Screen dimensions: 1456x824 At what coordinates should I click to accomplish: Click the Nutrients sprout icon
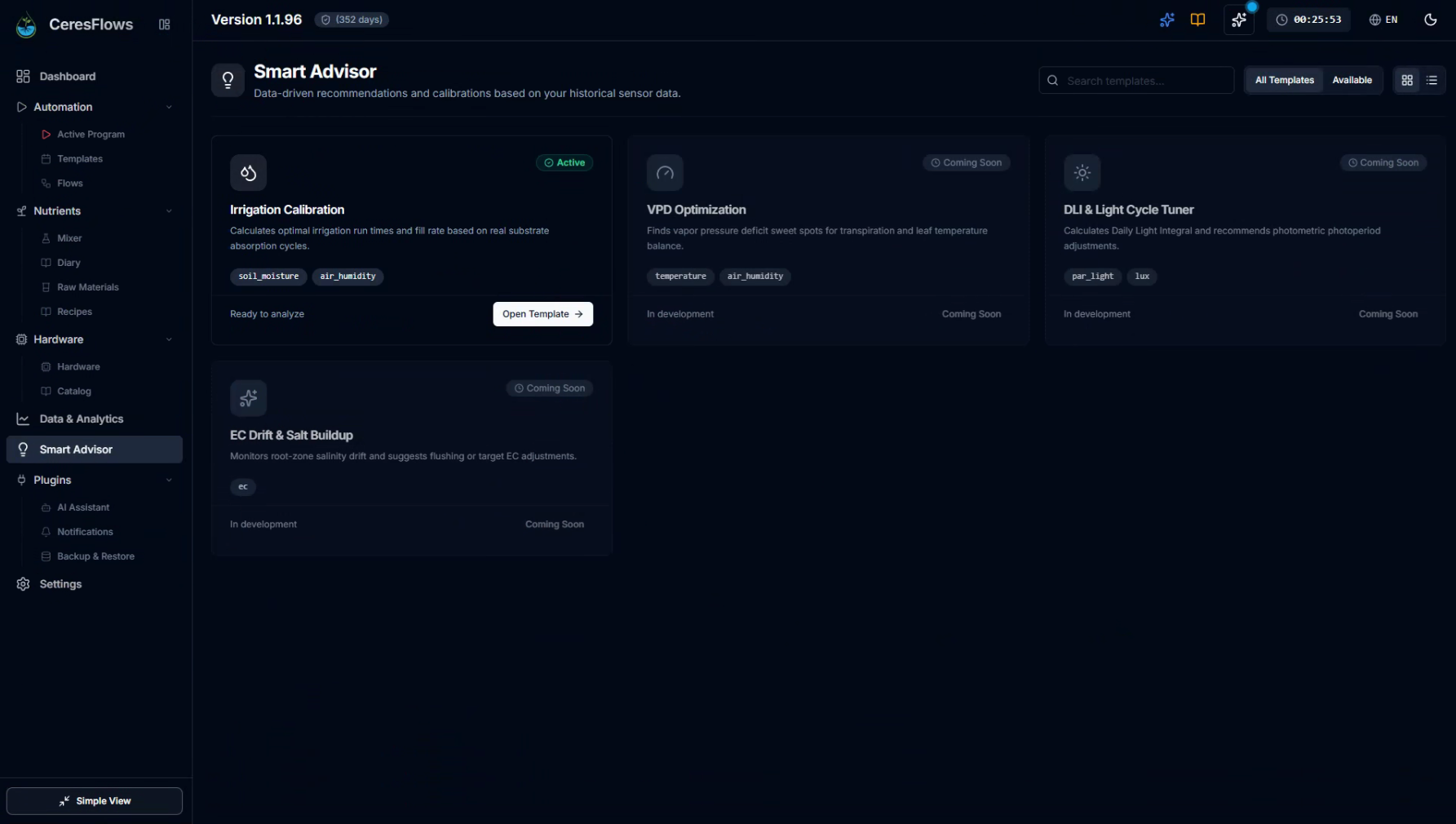tap(21, 210)
